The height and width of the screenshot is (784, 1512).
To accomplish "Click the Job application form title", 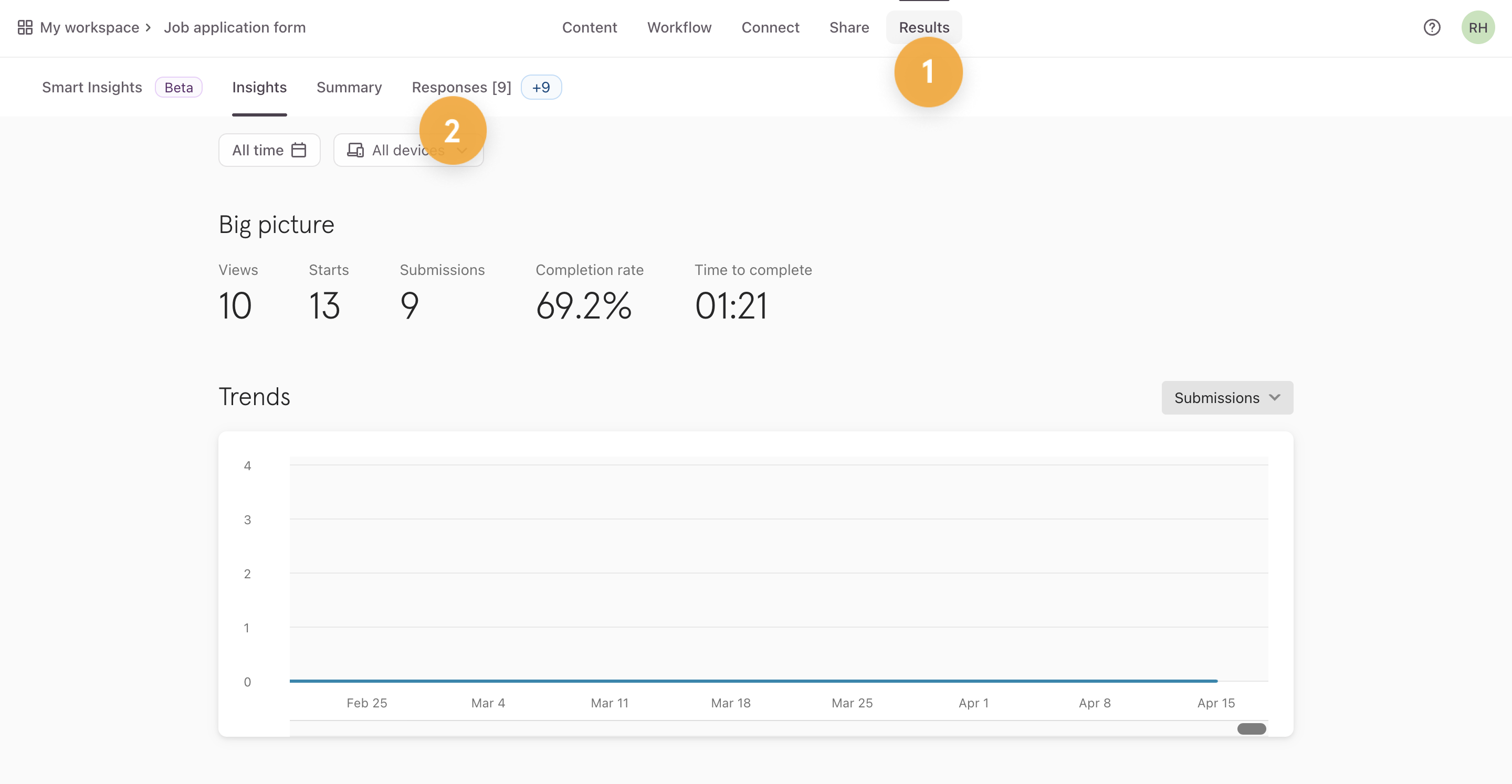I will point(234,28).
